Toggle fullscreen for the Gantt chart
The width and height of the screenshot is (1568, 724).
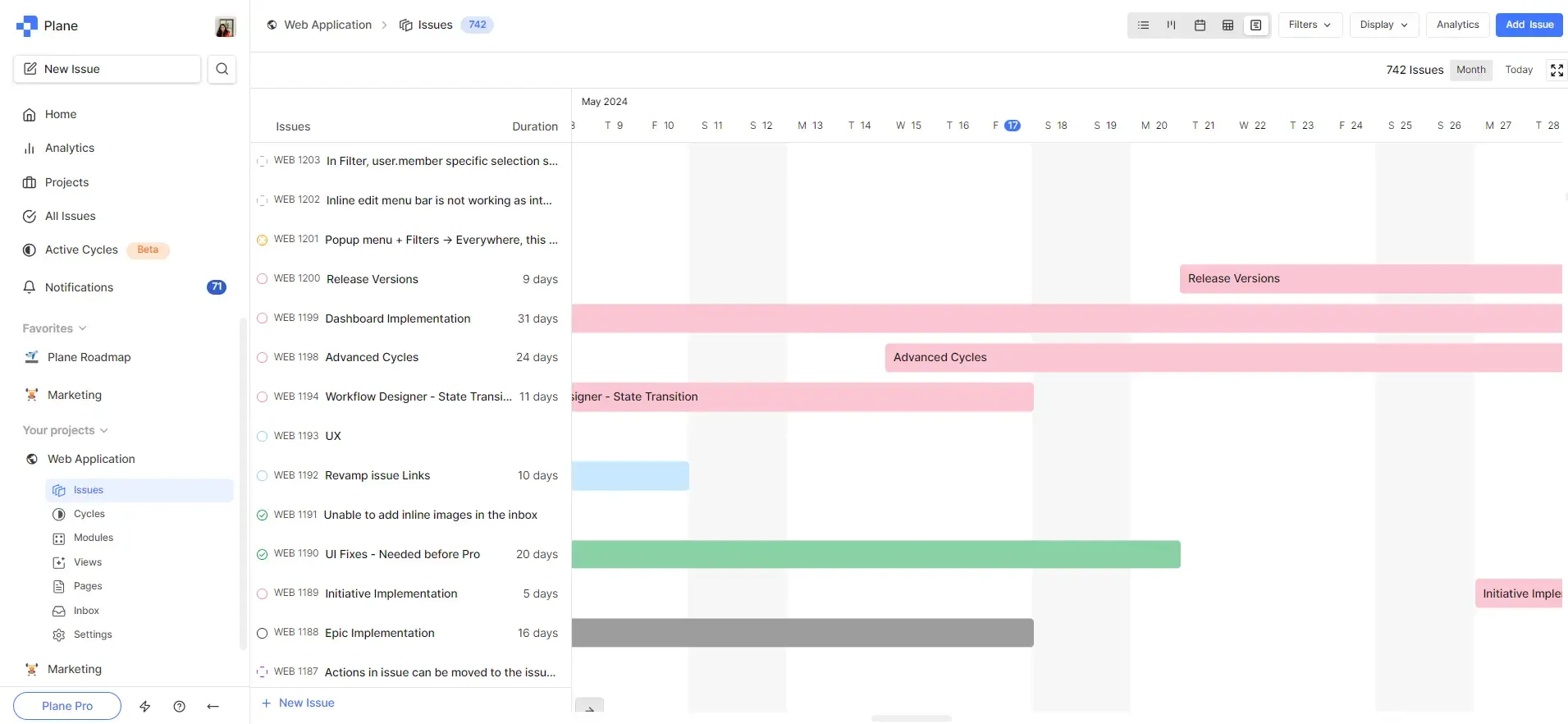pos(1557,70)
